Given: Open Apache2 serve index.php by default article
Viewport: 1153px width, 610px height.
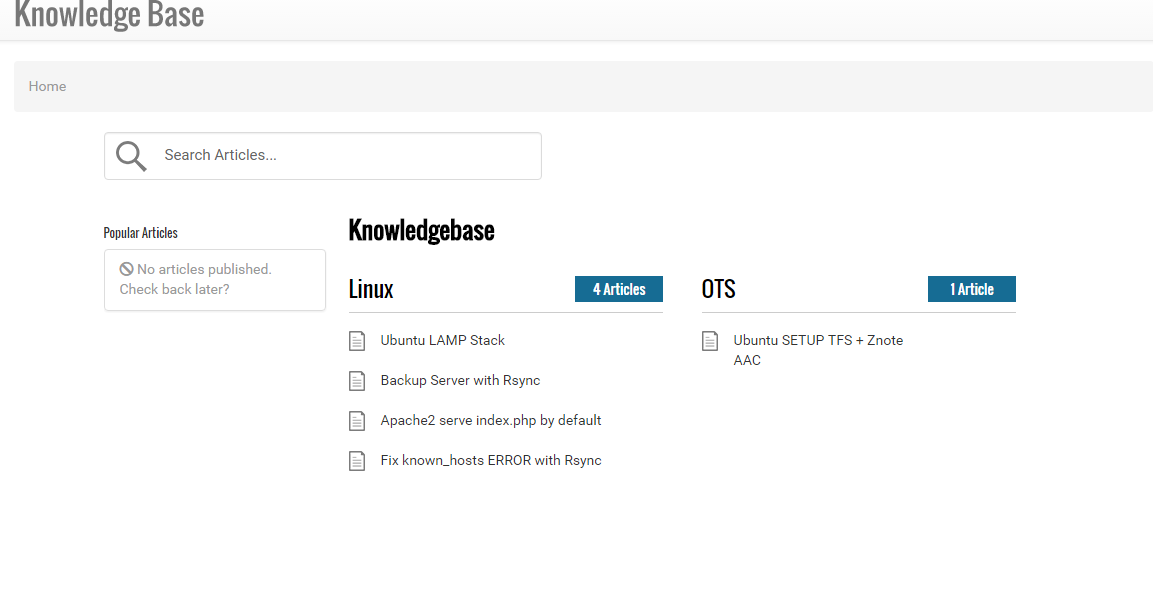Looking at the screenshot, I should (x=490, y=420).
